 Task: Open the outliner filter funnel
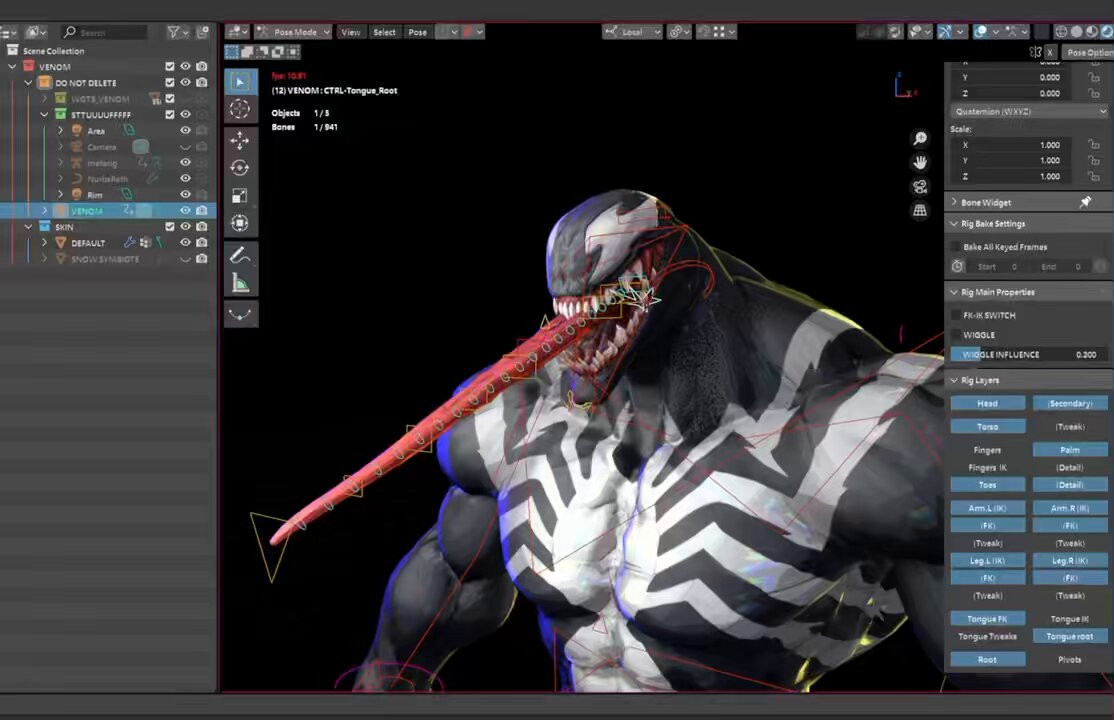coord(173,32)
